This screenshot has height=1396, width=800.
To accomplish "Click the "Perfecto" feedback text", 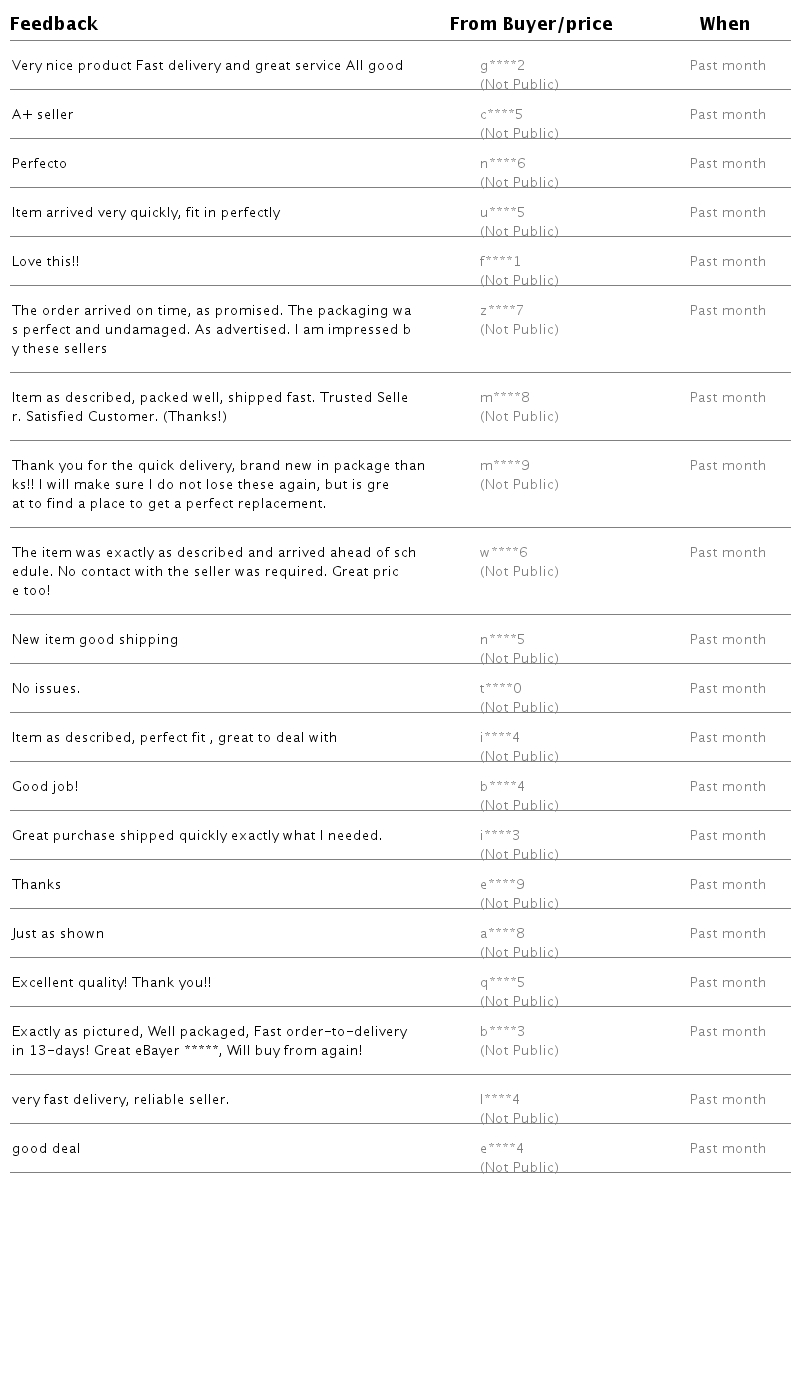I will click(x=40, y=164).
